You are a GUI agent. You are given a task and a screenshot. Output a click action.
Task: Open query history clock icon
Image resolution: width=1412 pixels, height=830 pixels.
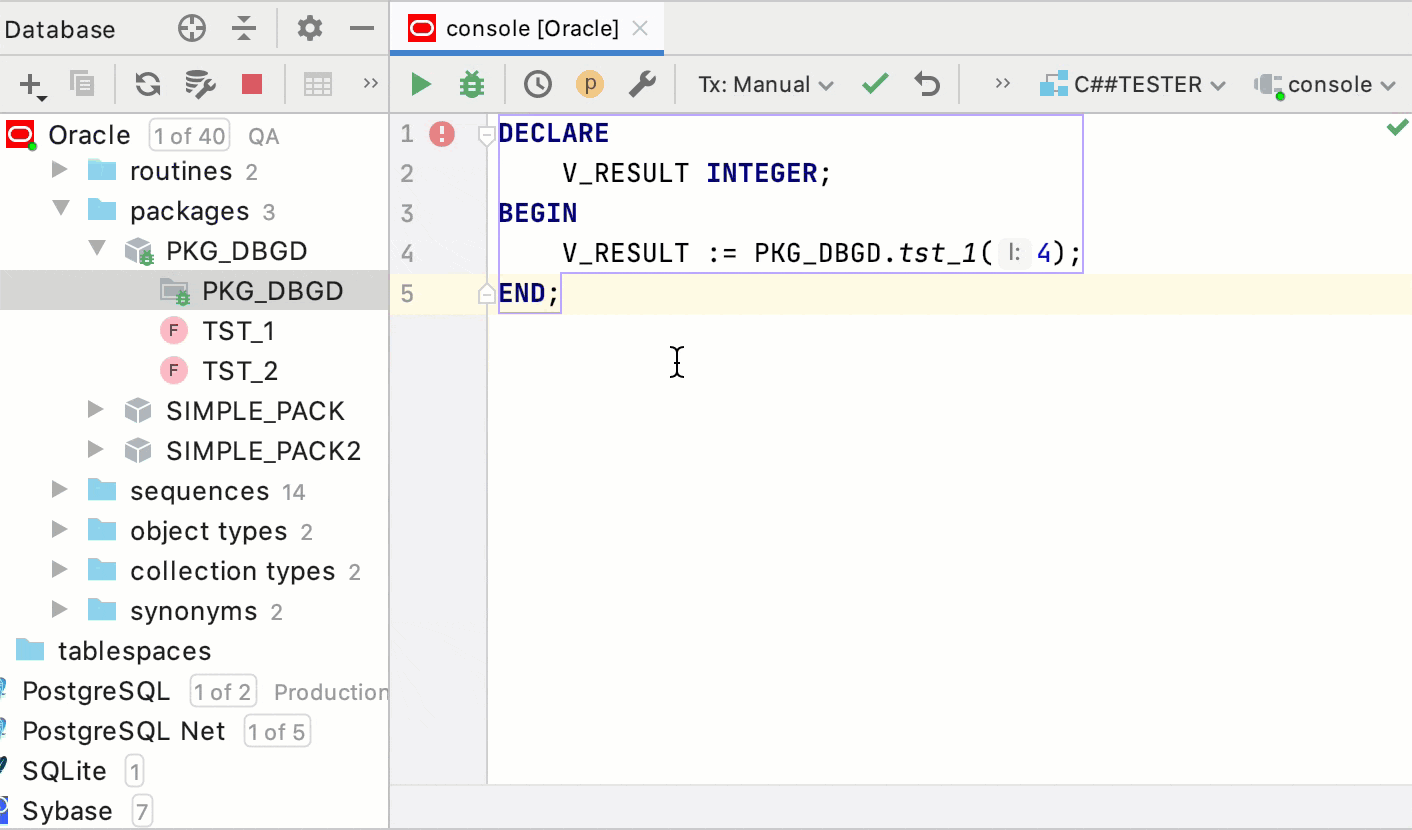(538, 85)
